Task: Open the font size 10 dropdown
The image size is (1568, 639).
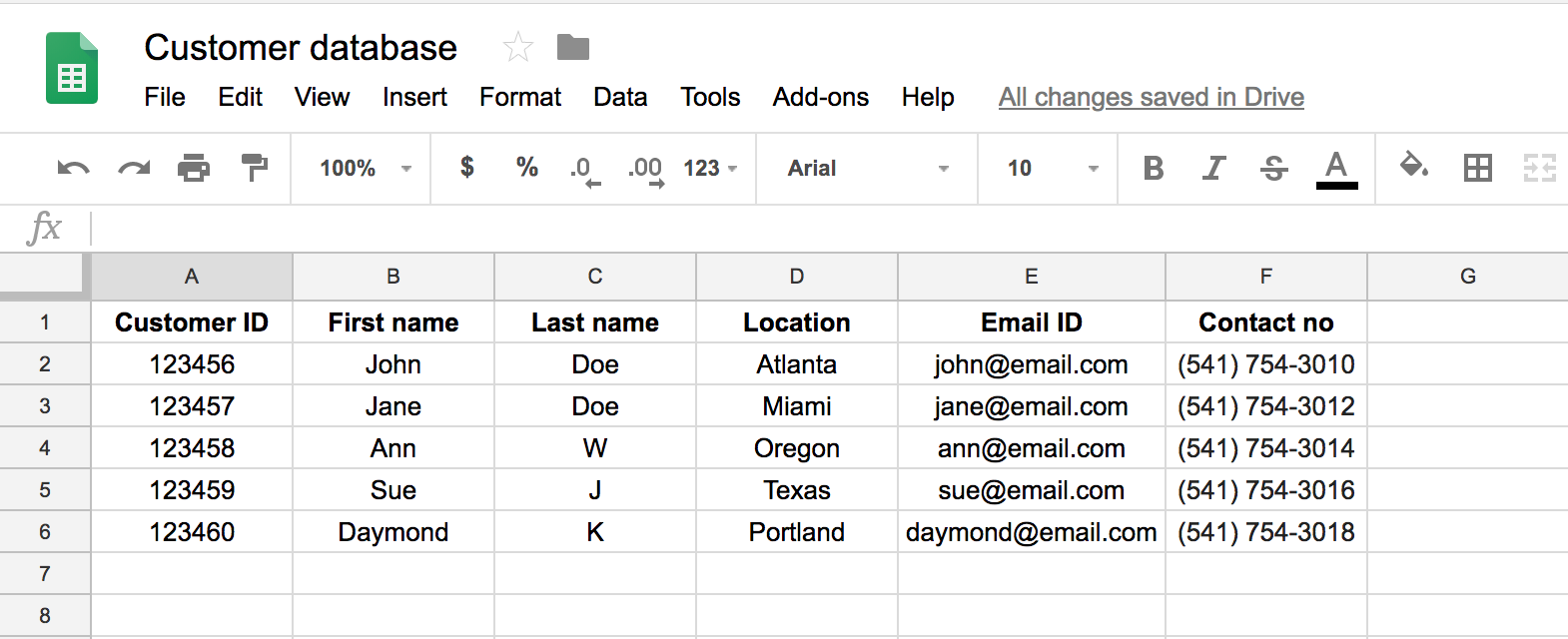Action: click(x=1052, y=168)
